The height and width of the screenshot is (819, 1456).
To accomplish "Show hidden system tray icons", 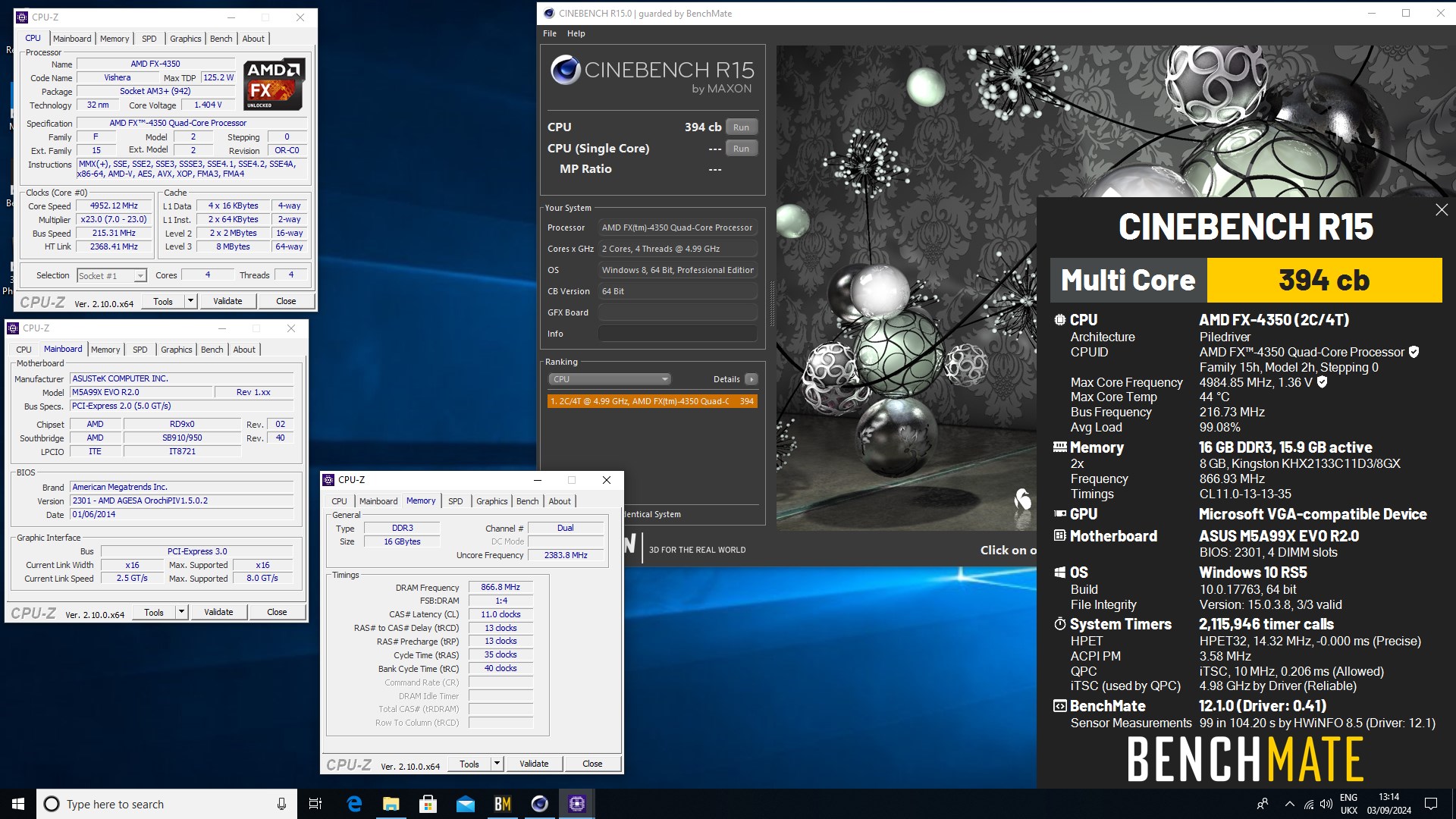I will click(1289, 804).
